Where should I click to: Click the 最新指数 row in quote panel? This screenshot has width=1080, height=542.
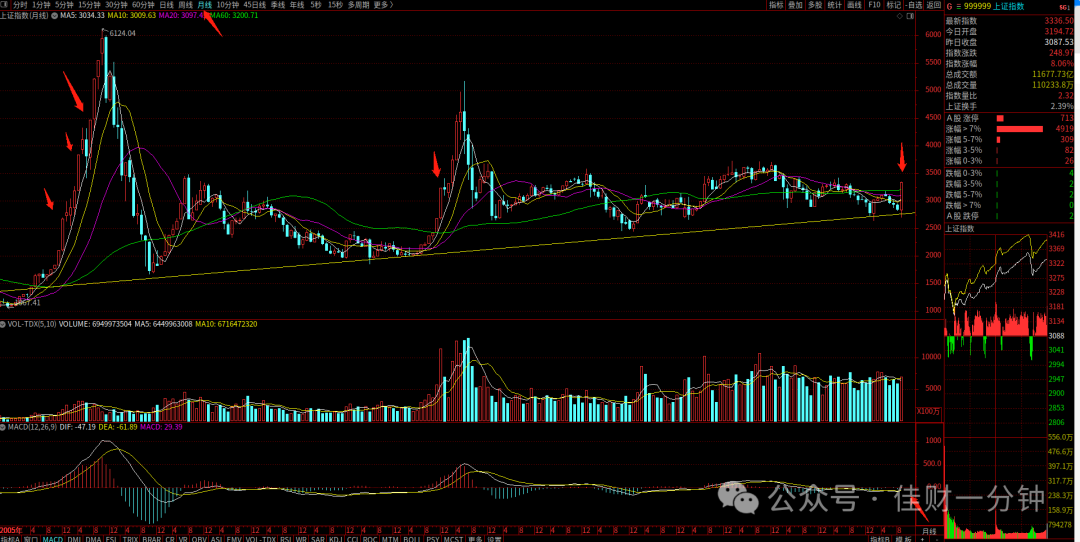pyautogui.click(x=1009, y=20)
